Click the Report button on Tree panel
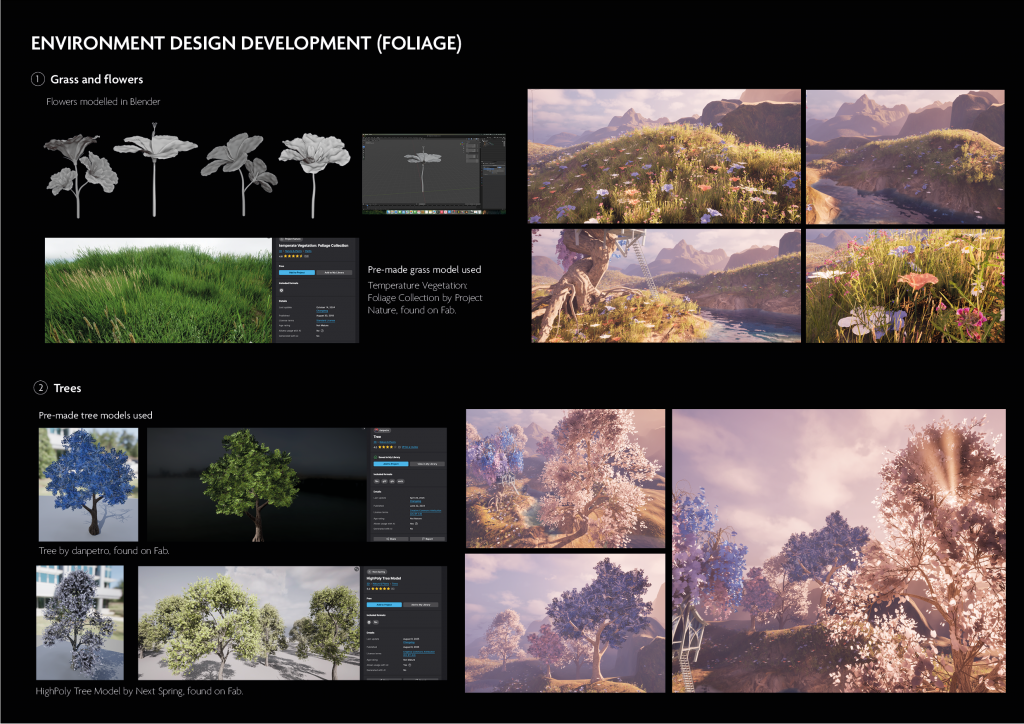This screenshot has width=1024, height=724. pos(427,539)
